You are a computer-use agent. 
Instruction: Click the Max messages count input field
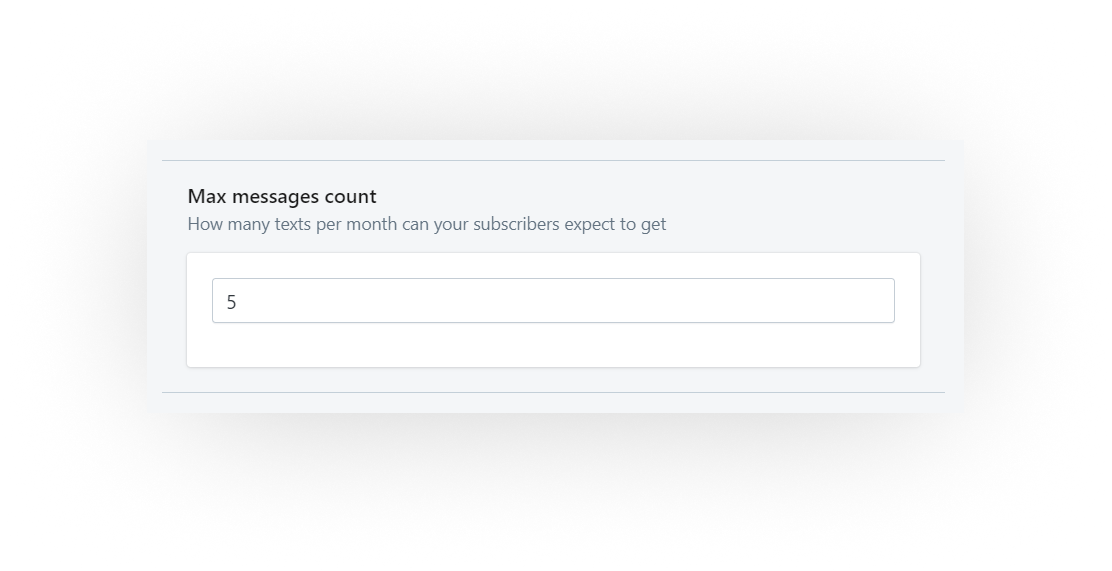coord(553,301)
